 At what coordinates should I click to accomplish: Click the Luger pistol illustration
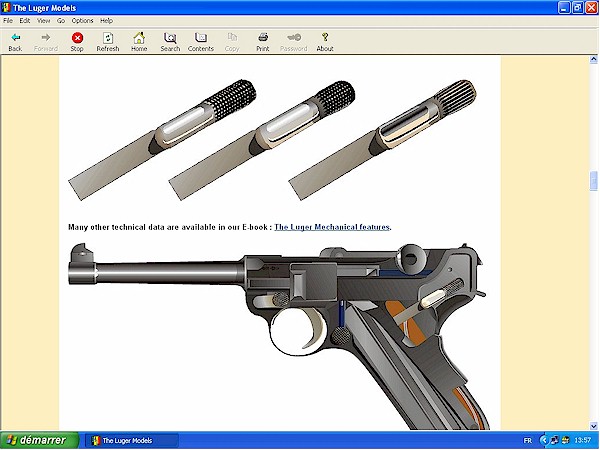pyautogui.click(x=279, y=336)
